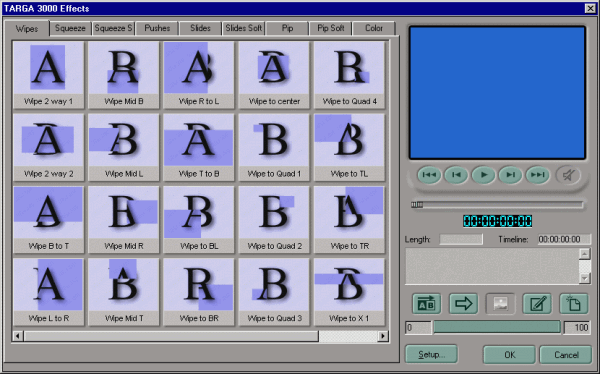This screenshot has width=600, height=374.
Task: Switch to the Squeeze tab
Action: (70, 28)
